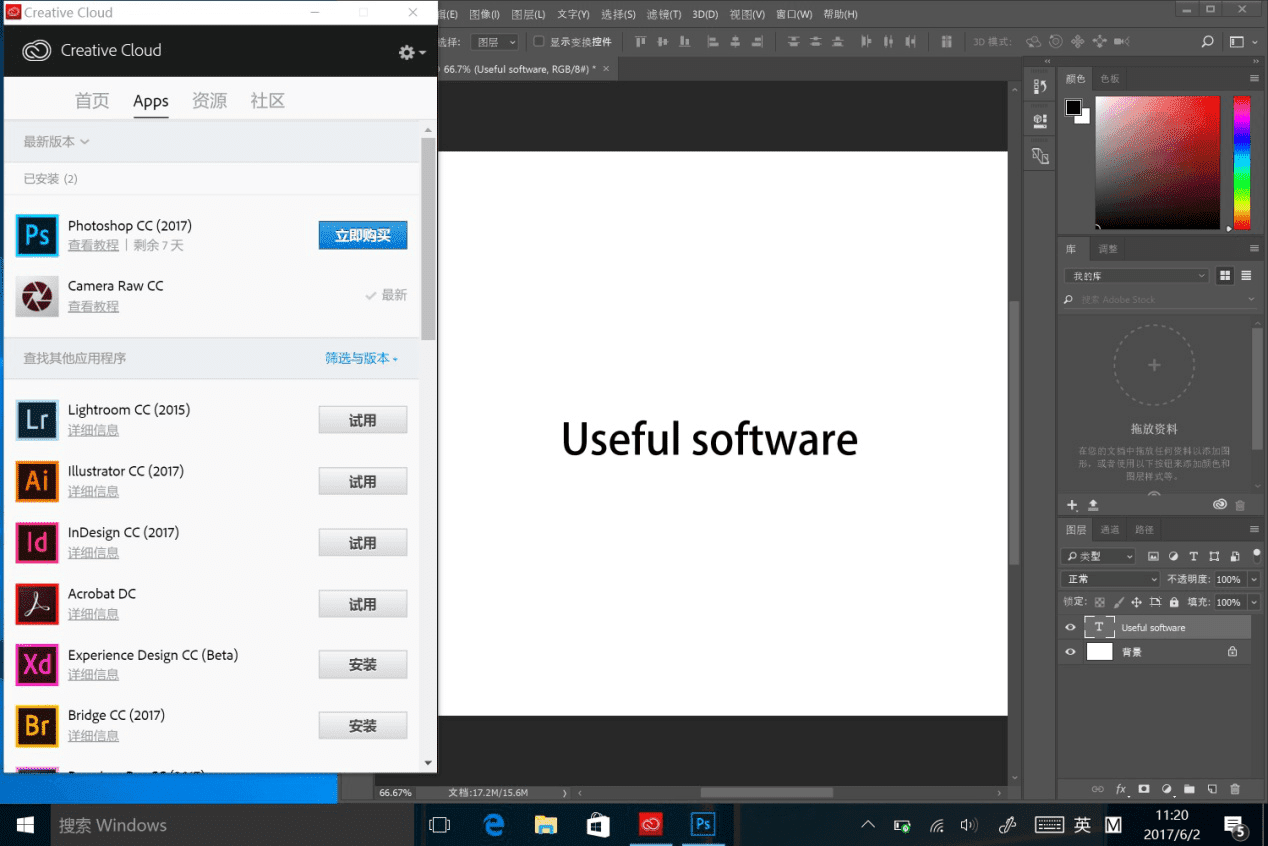Pick a color in the color field
Screen dimensions: 1268x846
pos(1157,163)
